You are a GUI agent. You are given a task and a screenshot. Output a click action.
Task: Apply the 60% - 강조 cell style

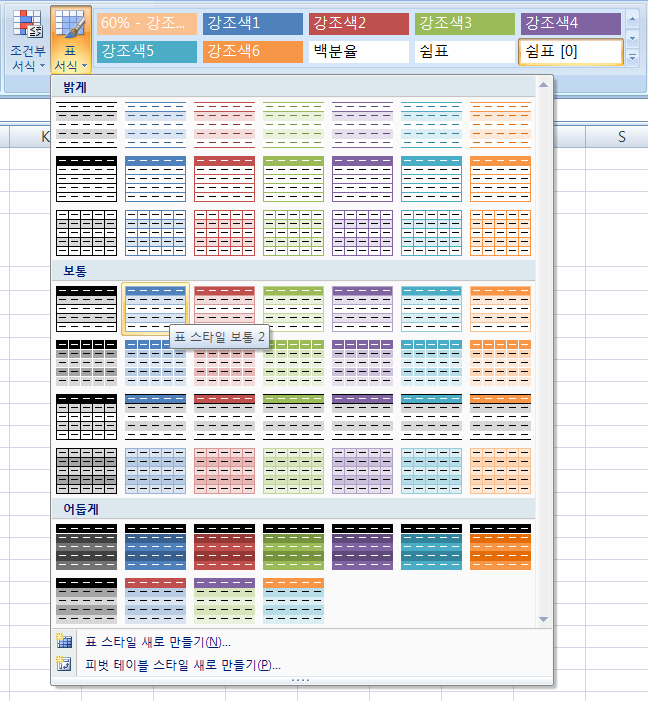pyautogui.click(x=147, y=23)
